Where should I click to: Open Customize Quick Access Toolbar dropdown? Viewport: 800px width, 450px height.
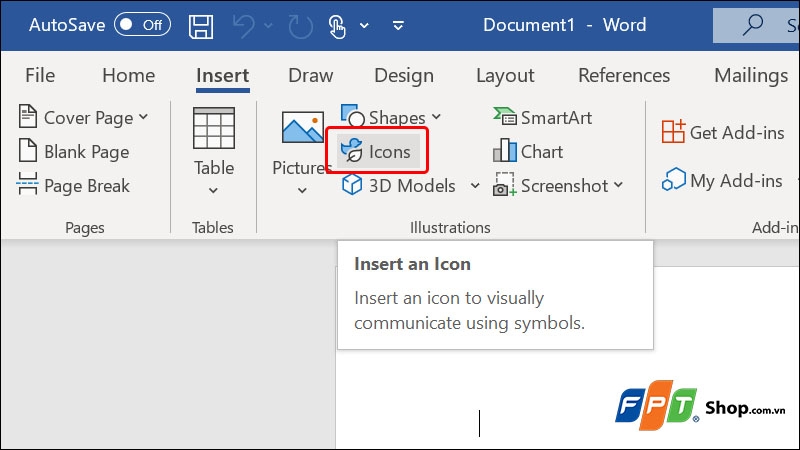(398, 25)
